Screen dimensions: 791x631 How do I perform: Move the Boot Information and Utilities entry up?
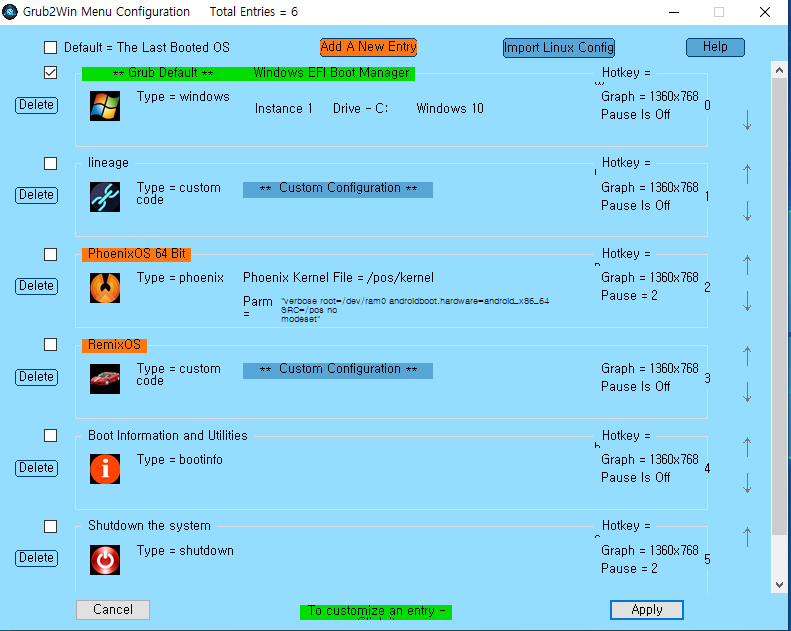[747, 447]
